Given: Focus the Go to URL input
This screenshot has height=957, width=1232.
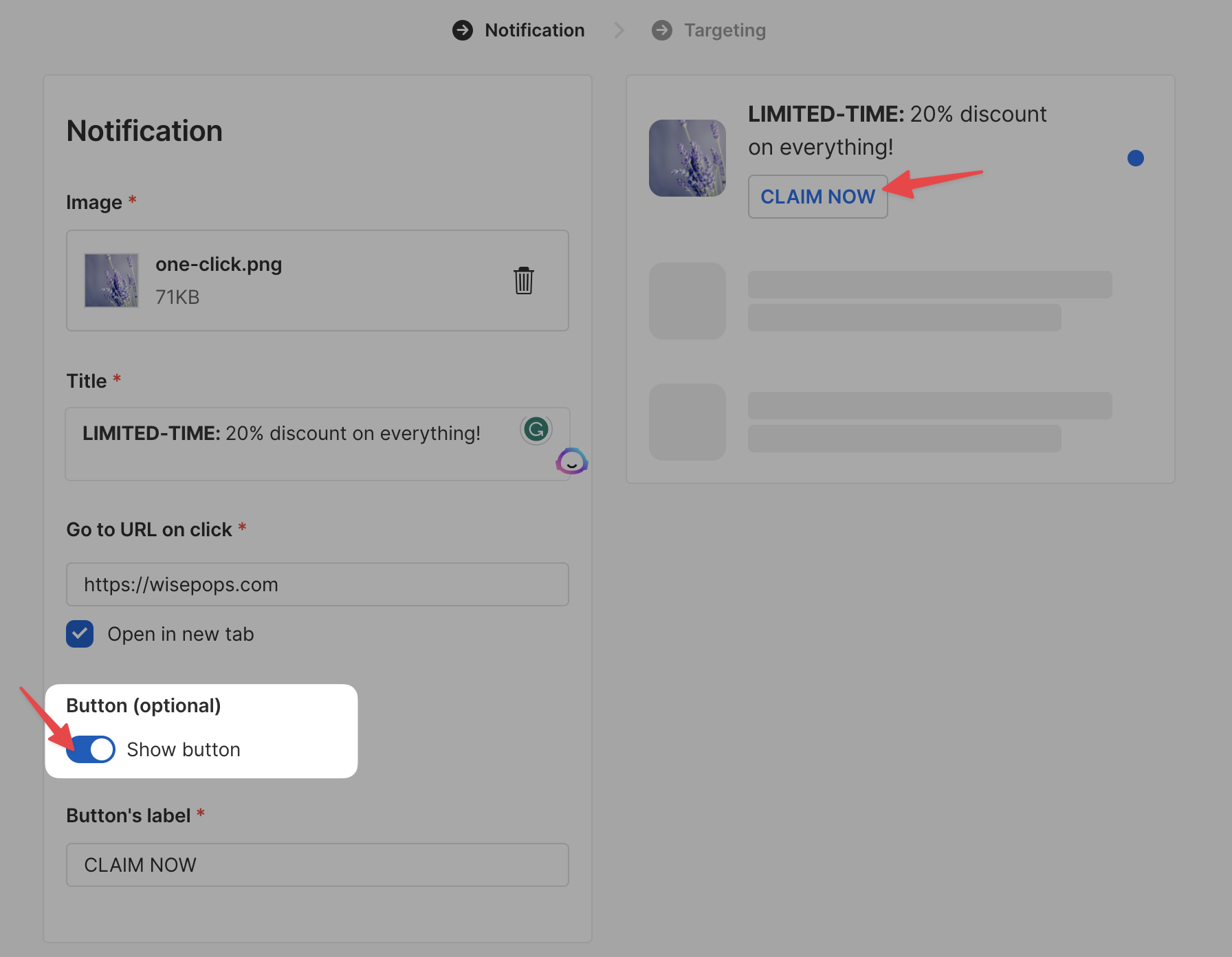Looking at the screenshot, I should tap(318, 584).
